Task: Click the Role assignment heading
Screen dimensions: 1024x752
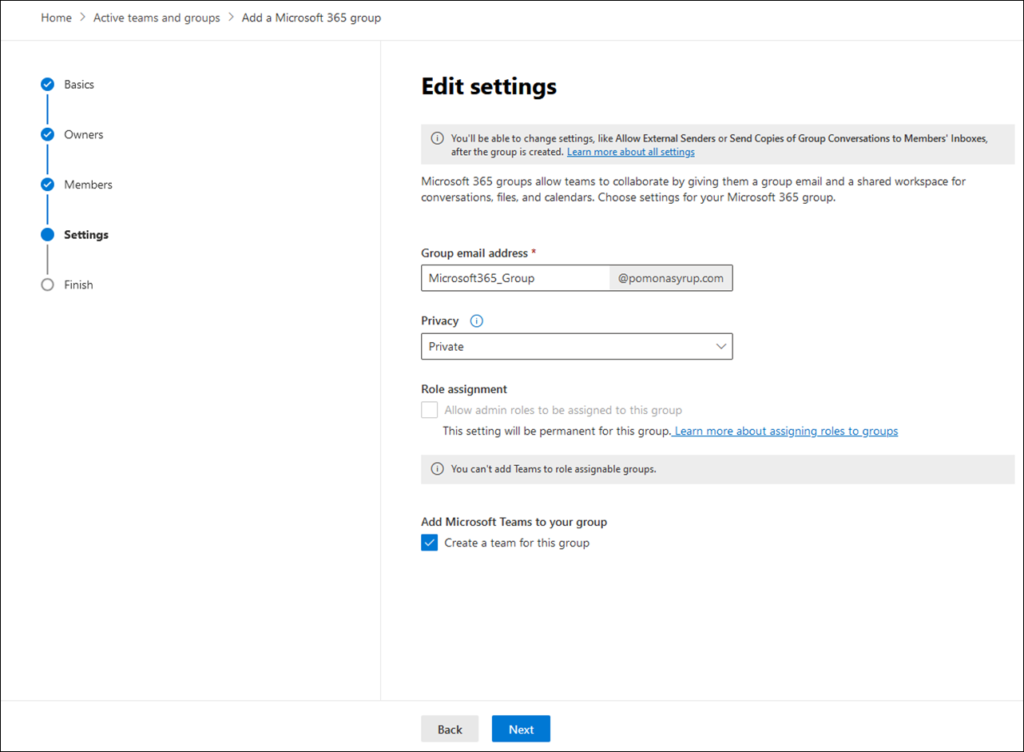Action: coord(464,389)
